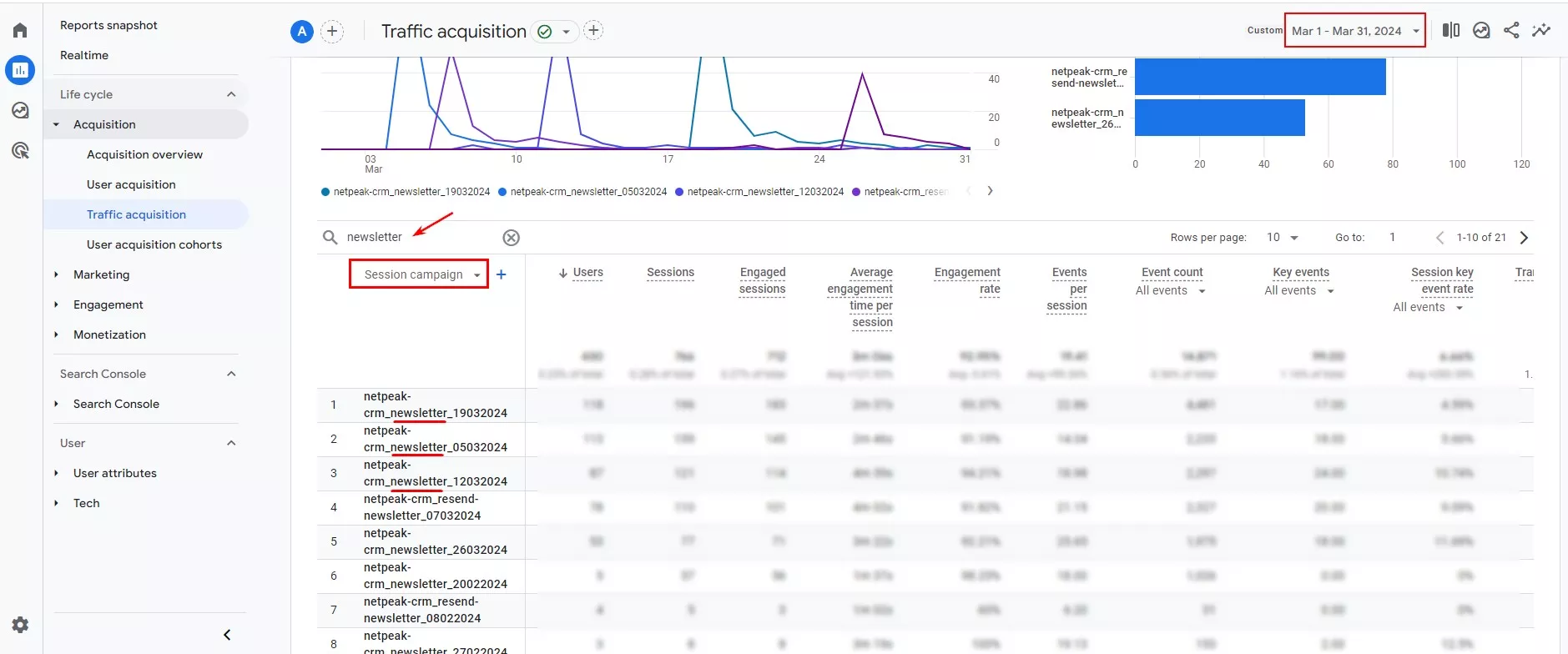Open User acquisition cohorts

pyautogui.click(x=154, y=244)
